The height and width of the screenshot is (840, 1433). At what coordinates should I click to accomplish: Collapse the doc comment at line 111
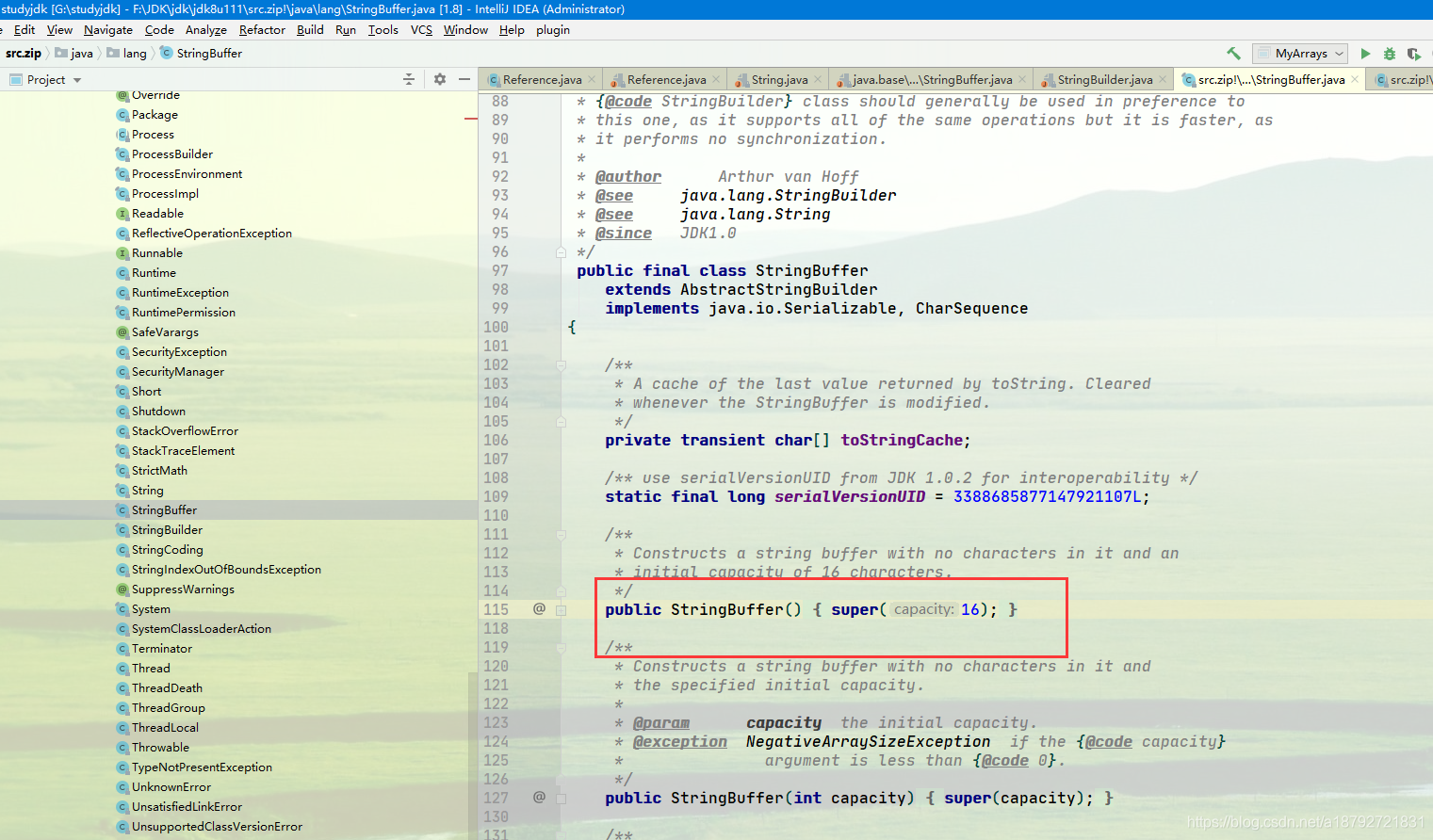[x=561, y=535]
